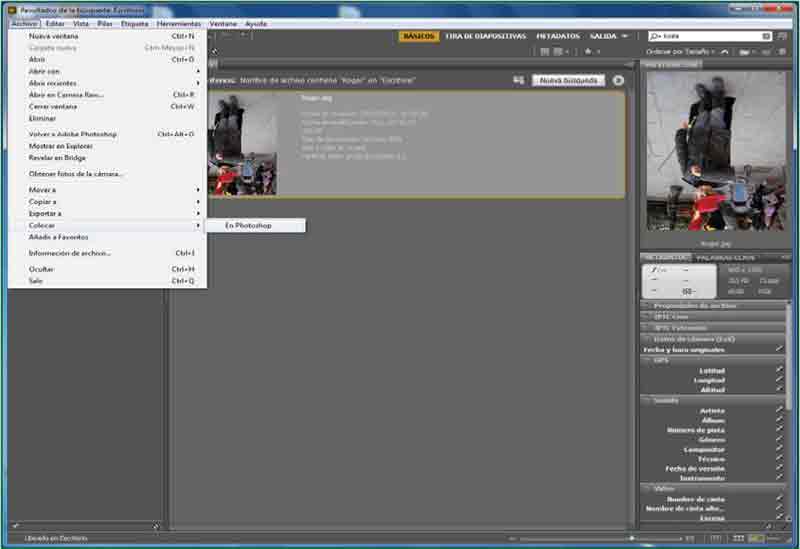Click the pencil edit icon next to Género
Image resolution: width=800 pixels, height=549 pixels.
point(779,440)
